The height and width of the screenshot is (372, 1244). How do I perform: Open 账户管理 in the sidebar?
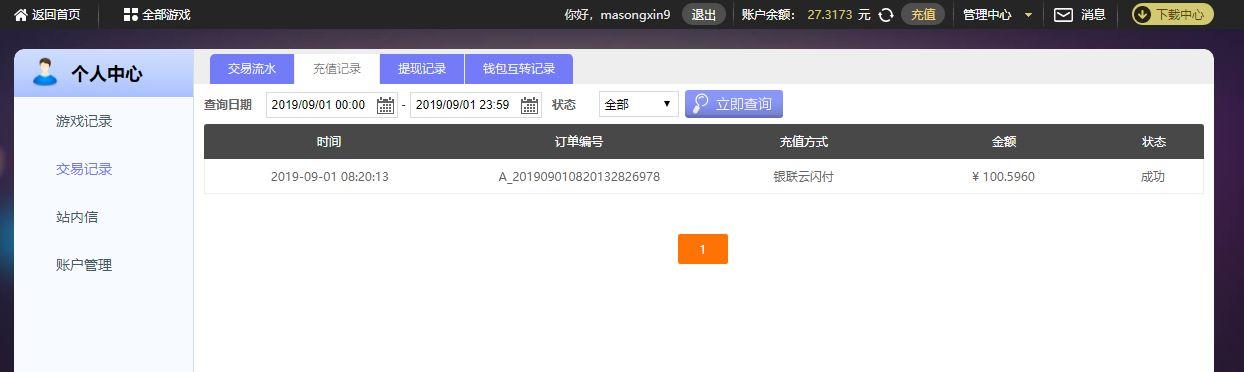(84, 265)
